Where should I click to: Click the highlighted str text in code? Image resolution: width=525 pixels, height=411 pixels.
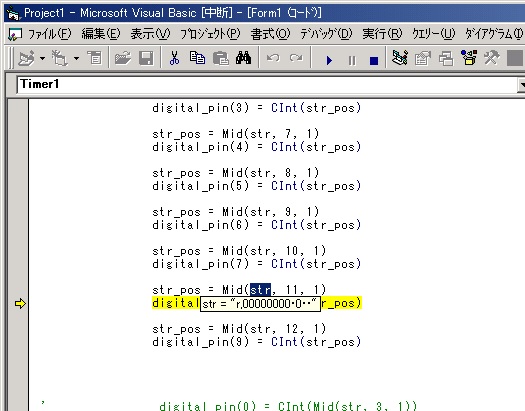tap(260, 290)
